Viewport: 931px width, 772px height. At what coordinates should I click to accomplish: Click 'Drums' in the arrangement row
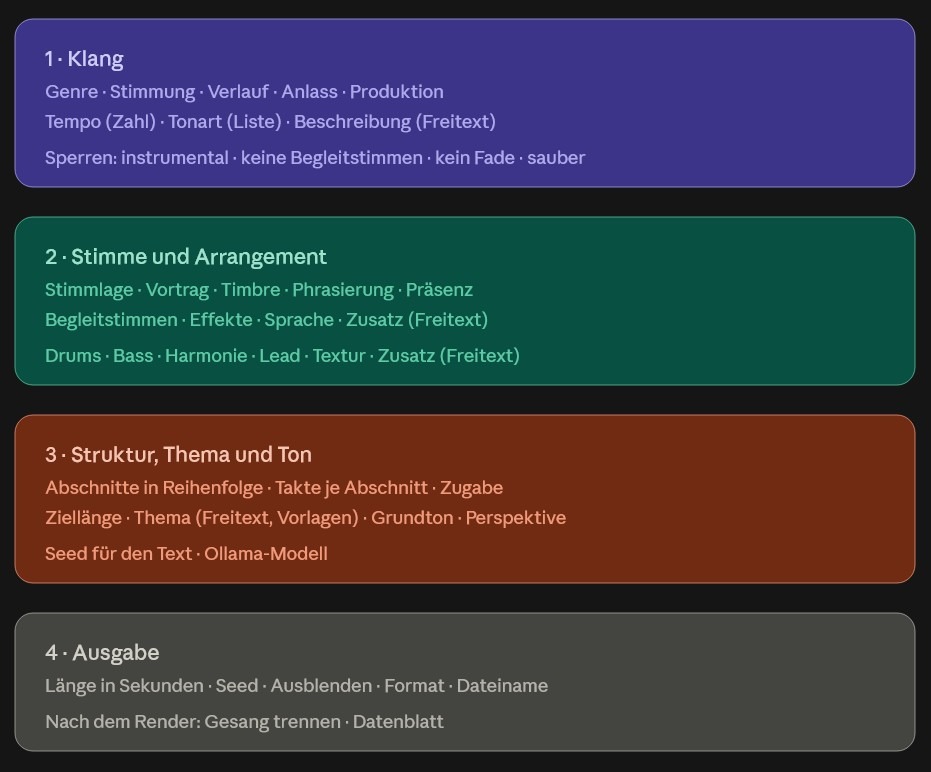73,355
